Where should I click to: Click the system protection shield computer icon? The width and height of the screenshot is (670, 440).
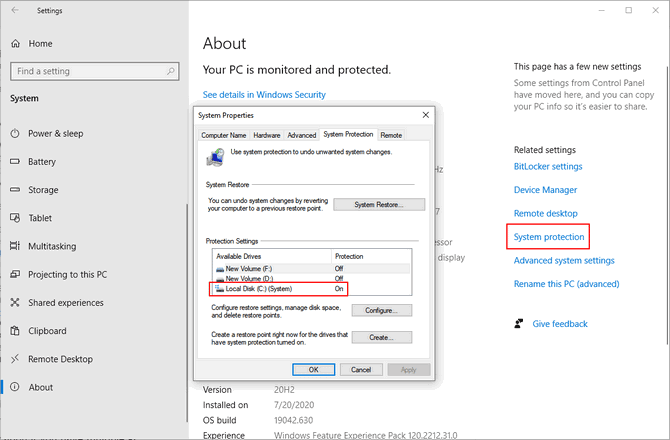tap(215, 157)
